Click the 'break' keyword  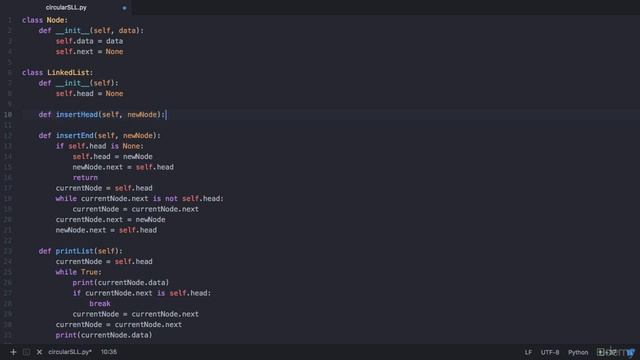[x=100, y=304]
